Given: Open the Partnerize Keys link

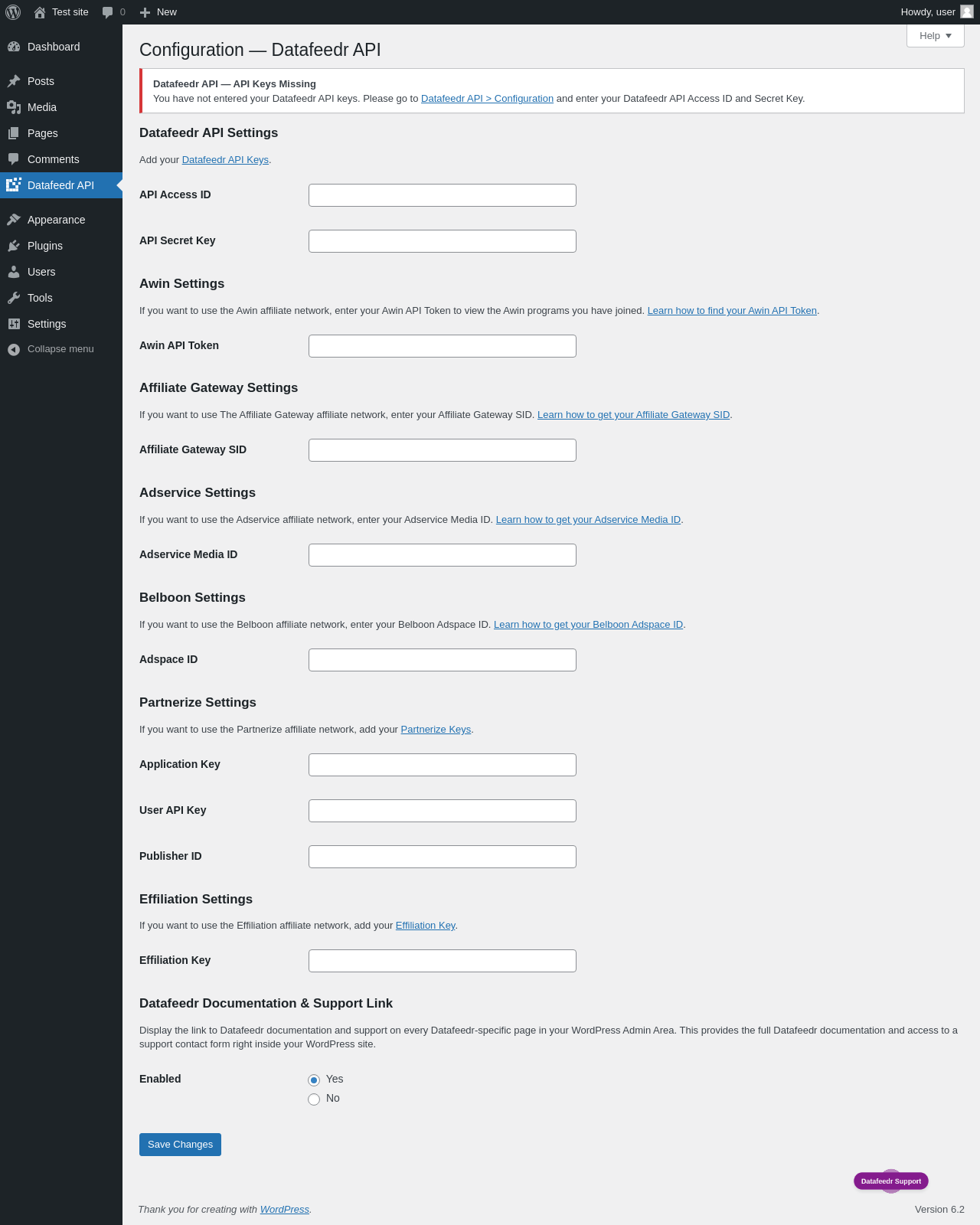Looking at the screenshot, I should point(436,730).
